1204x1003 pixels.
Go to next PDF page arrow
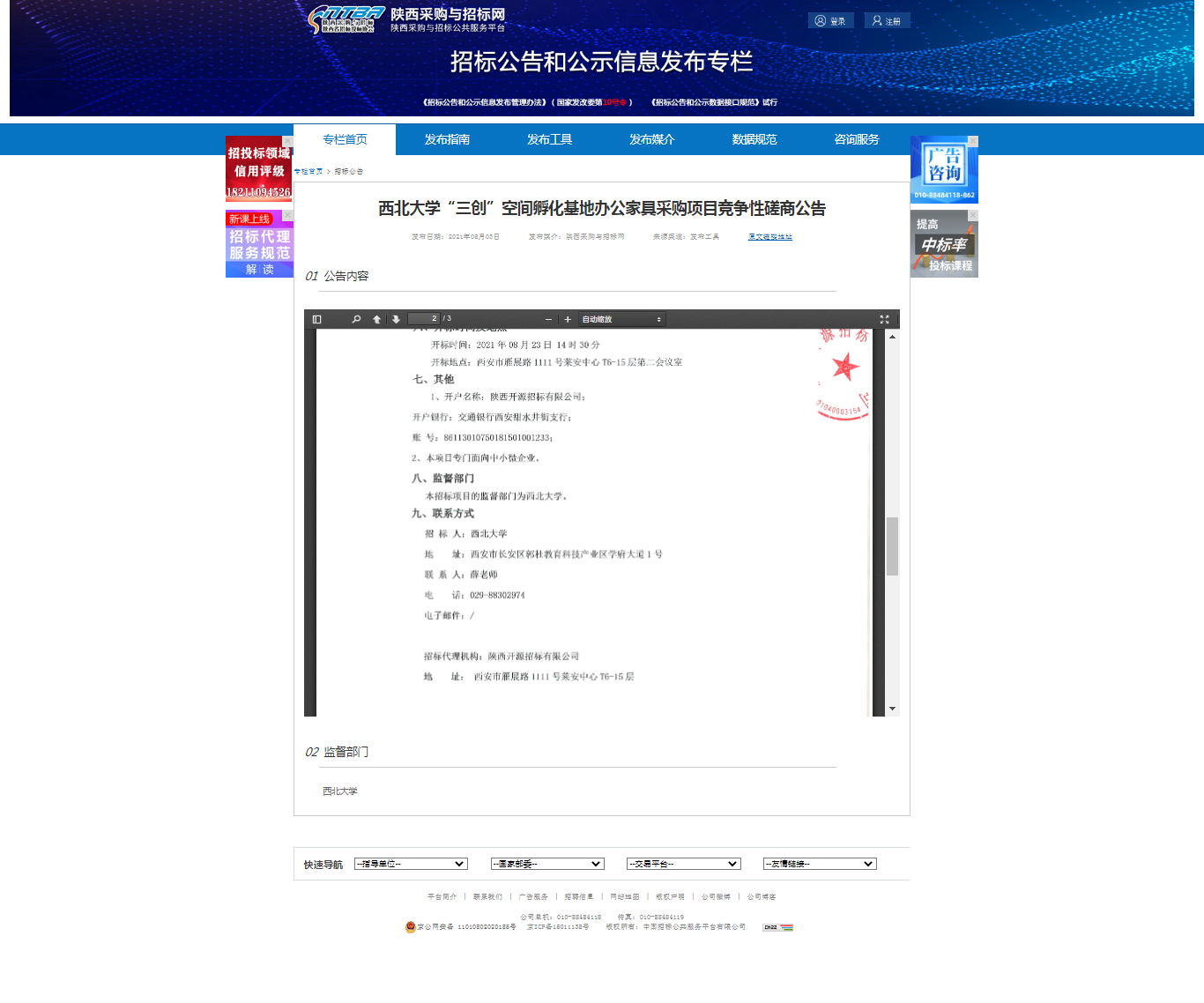point(396,319)
